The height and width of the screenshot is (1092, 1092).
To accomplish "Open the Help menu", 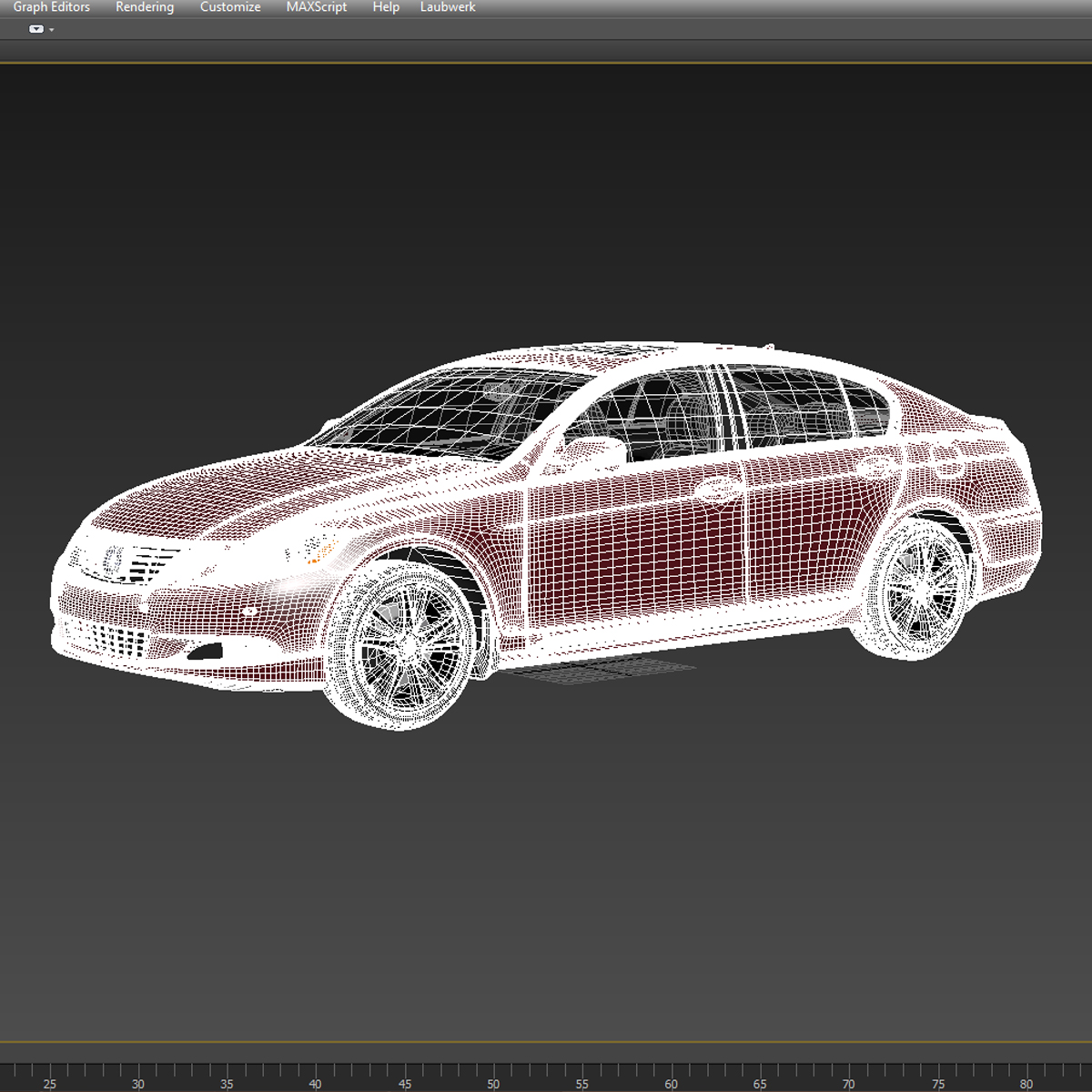I will coord(385,7).
